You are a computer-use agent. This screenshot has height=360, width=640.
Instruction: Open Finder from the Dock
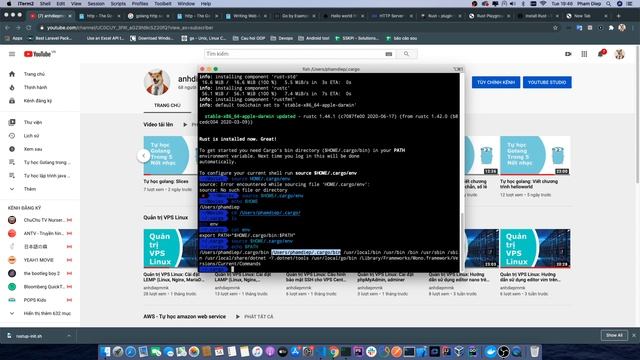tap(105, 351)
